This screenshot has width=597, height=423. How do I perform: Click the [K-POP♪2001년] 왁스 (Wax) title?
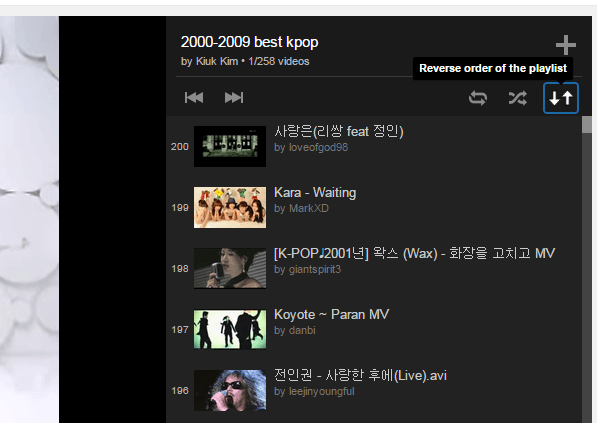tap(414, 254)
